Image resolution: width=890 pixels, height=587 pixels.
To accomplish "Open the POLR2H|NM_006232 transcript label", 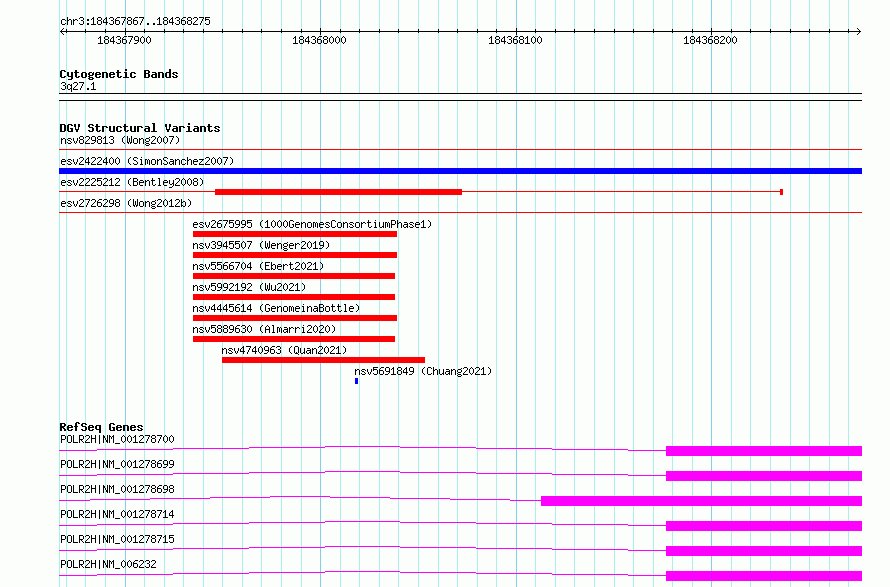I will coord(108,564).
